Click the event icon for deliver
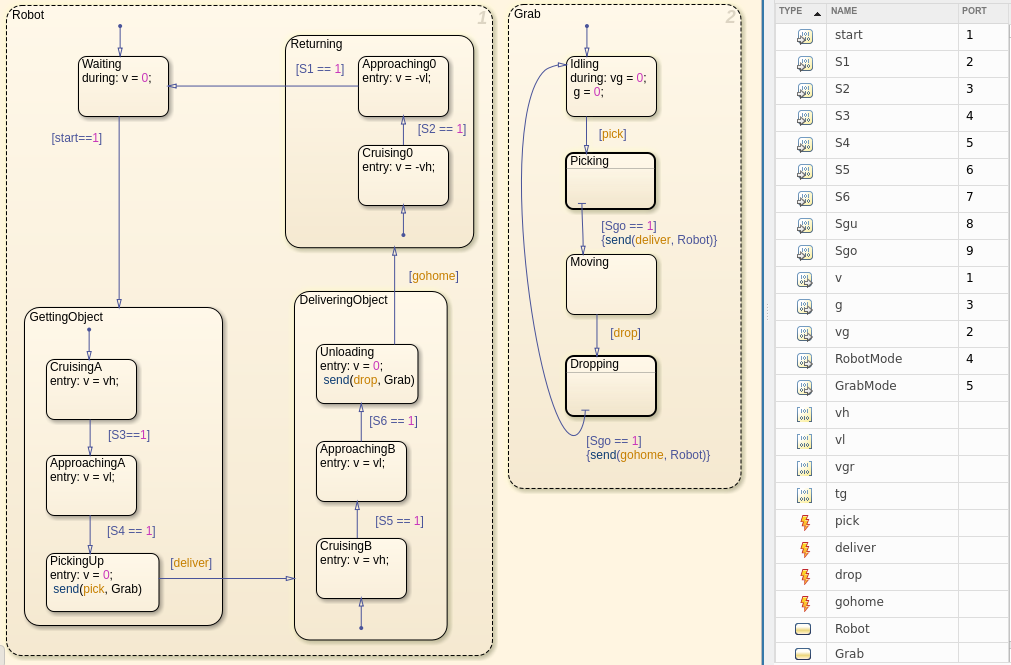 point(804,549)
